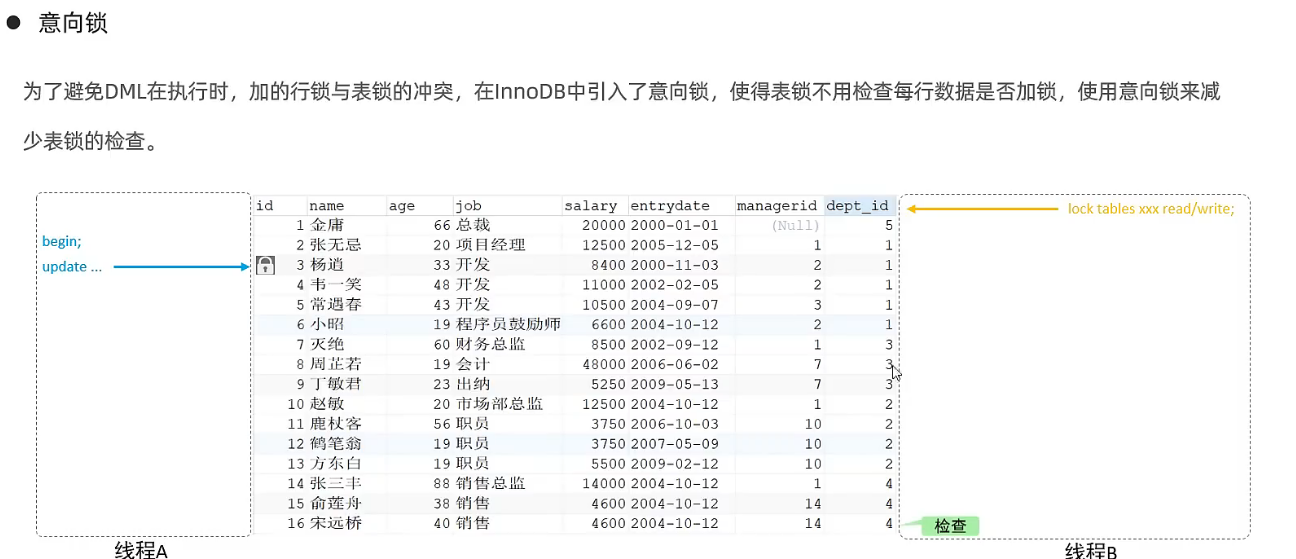The width and height of the screenshot is (1296, 559).
Task: Click the entry date 2006-06-02
Action: tap(674, 364)
